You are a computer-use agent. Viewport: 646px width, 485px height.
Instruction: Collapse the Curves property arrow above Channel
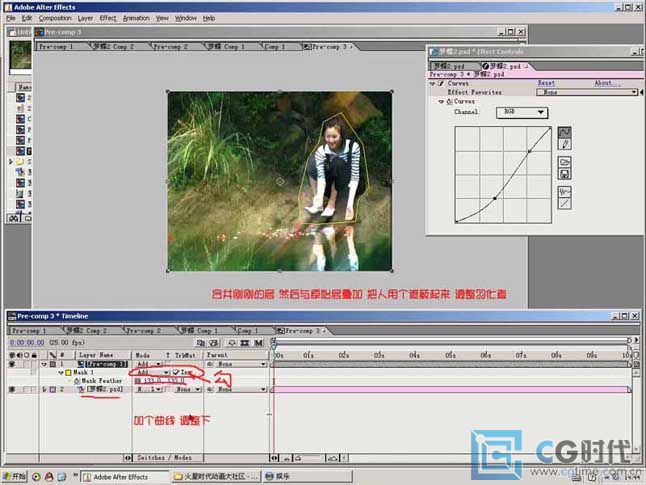(x=441, y=101)
